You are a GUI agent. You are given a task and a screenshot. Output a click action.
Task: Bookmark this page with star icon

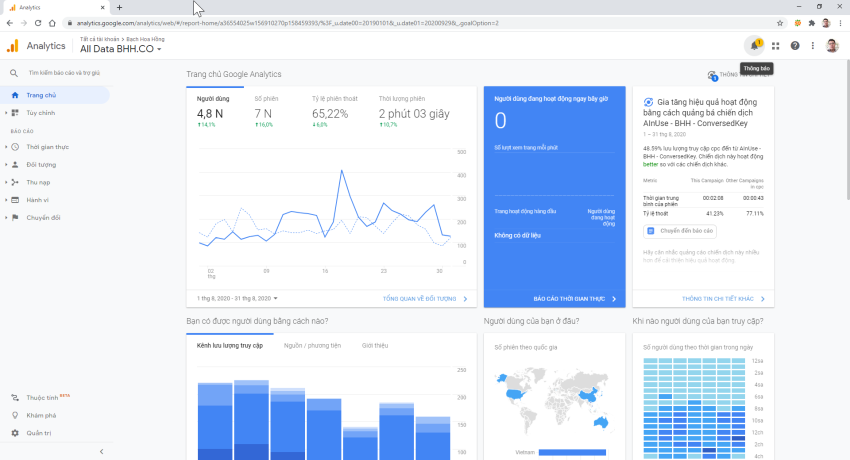point(780,23)
